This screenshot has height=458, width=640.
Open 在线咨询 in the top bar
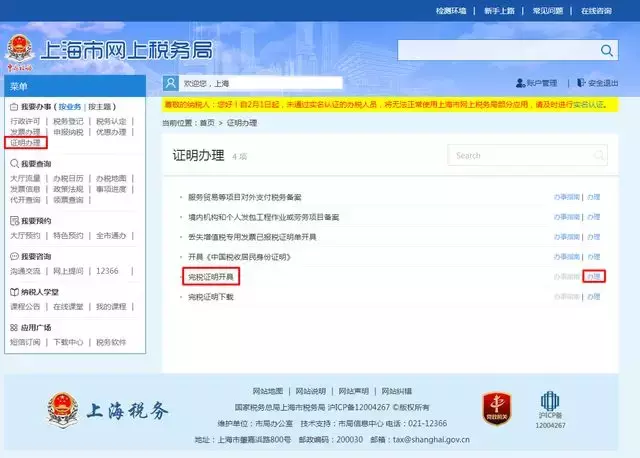[x=596, y=11]
